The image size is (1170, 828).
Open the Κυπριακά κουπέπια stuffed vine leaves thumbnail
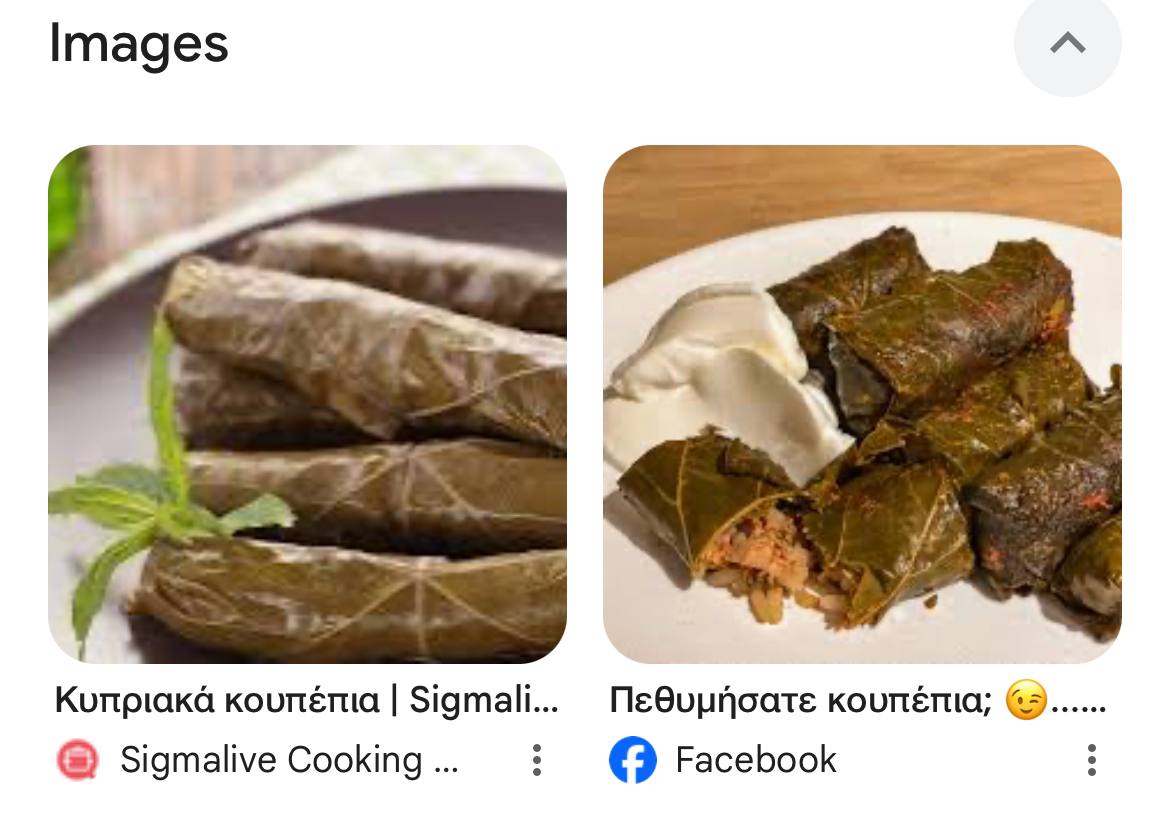(307, 404)
